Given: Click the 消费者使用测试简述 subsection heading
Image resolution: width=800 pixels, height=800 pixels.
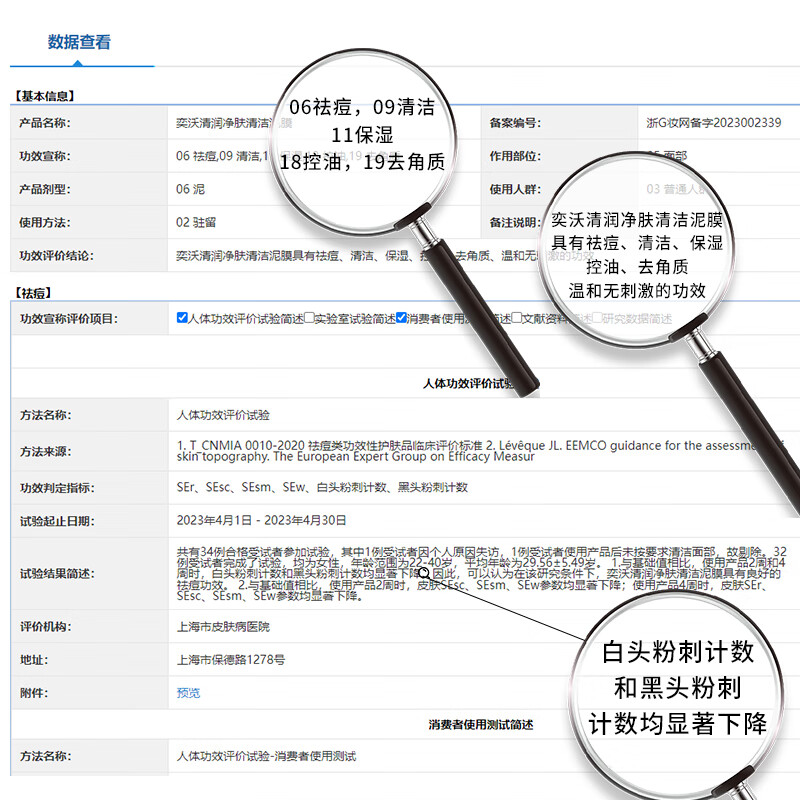Looking at the screenshot, I should (481, 725).
